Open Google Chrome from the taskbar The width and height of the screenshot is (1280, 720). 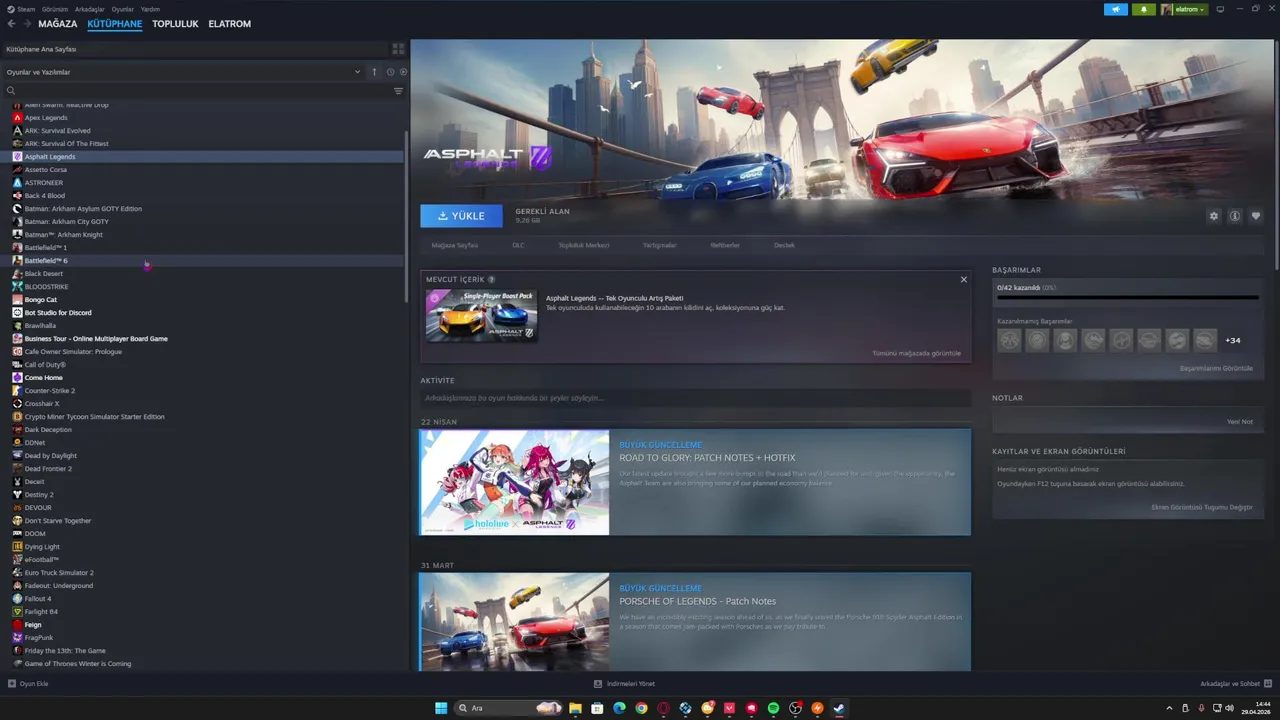(x=641, y=708)
